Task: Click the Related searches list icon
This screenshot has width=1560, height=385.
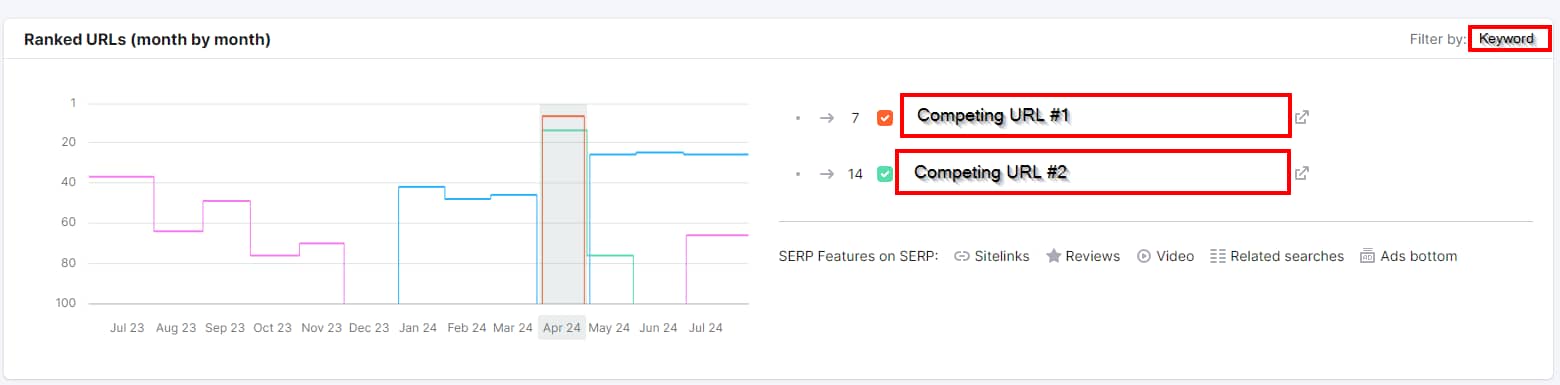Action: coord(1217,256)
